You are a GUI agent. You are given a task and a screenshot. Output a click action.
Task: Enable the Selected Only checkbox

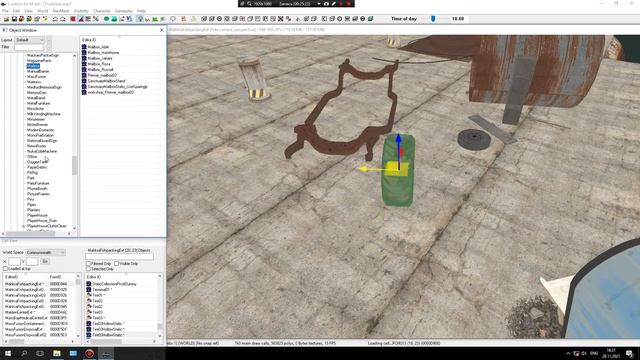click(x=88, y=269)
